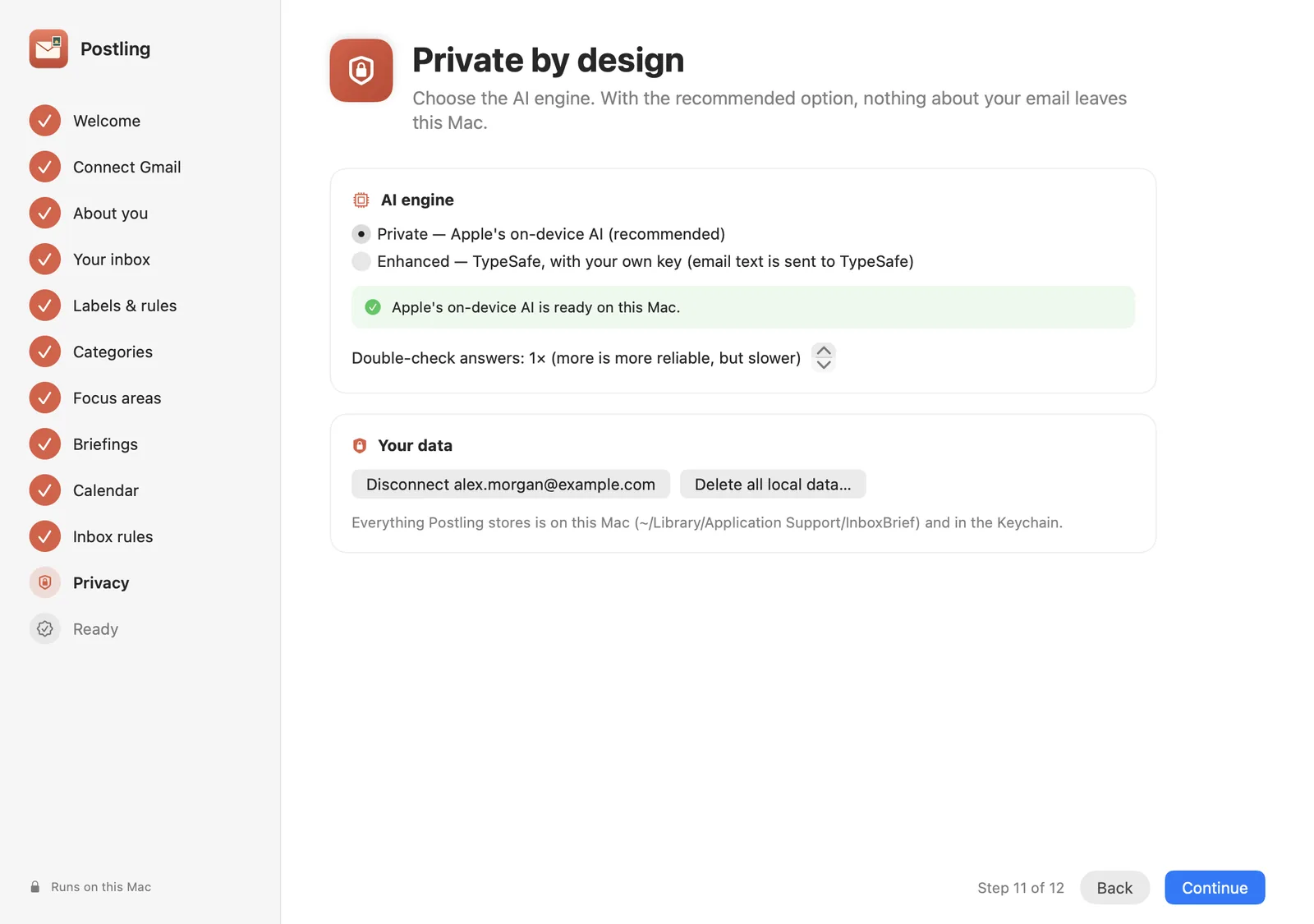Click the Runs on this Mac label
The width and height of the screenshot is (1314, 924).
pos(101,887)
